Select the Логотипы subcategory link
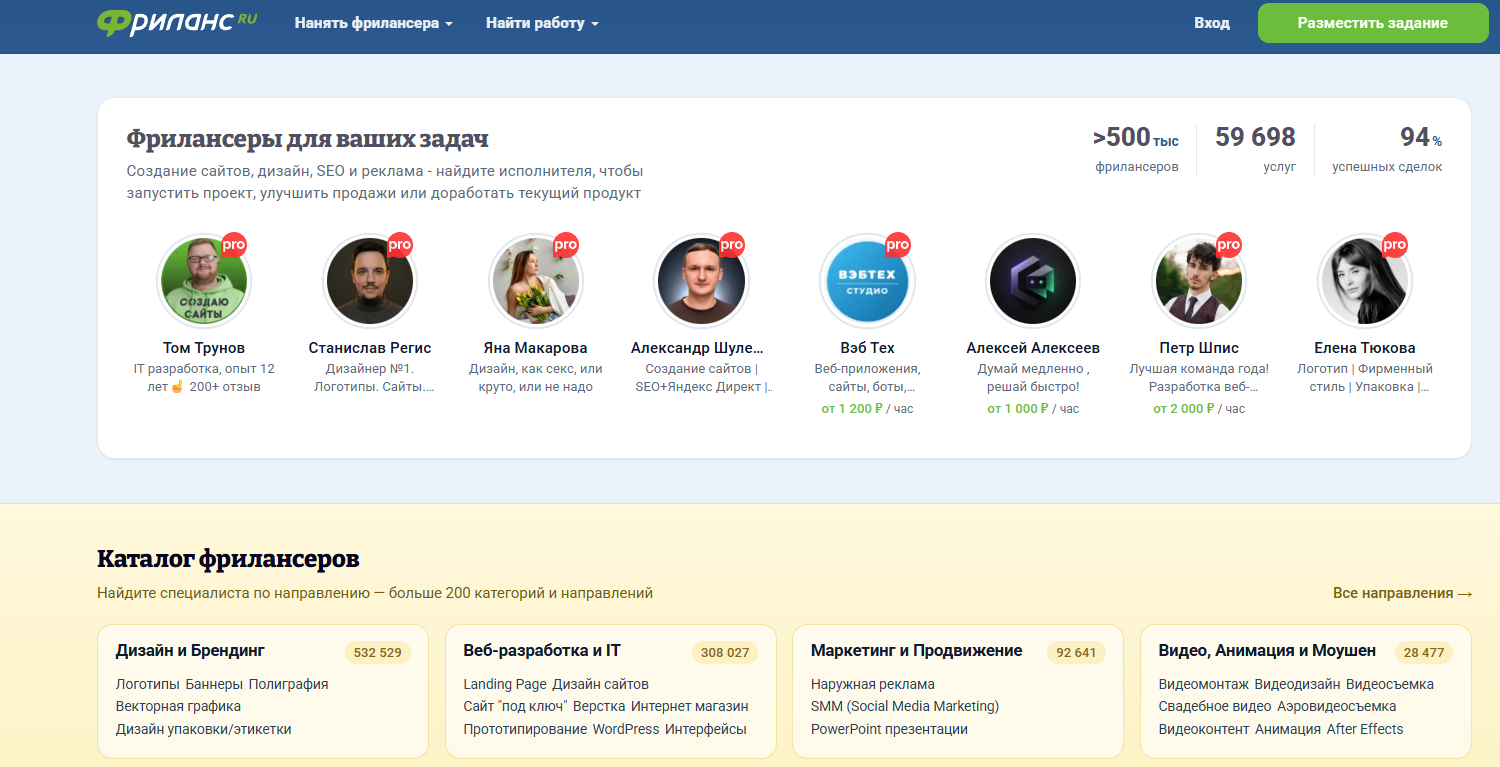The image size is (1500, 767). click(148, 685)
